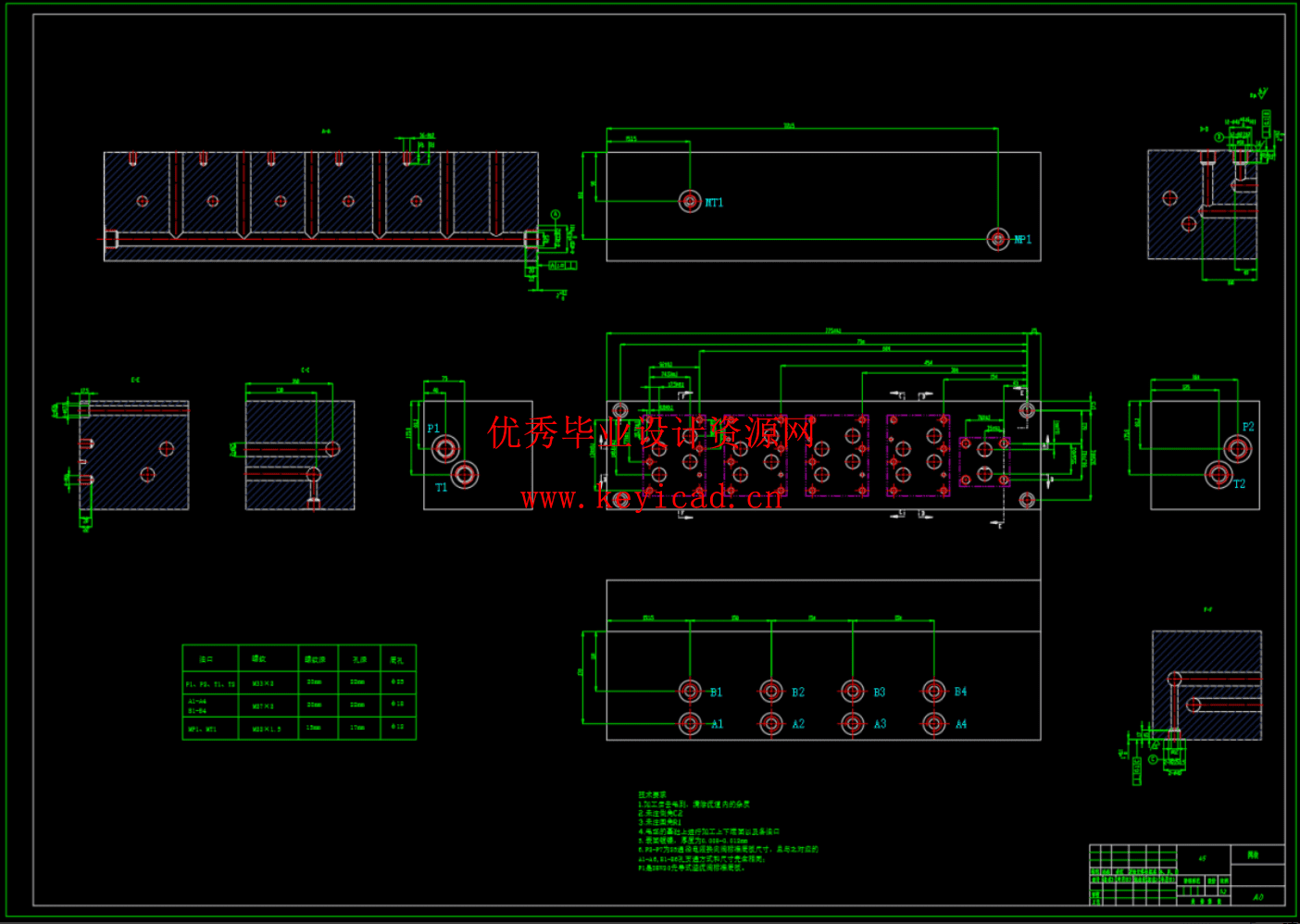Click the www.keyicad.cn watermark link
Viewport: 1300px width, 924px height.
pyautogui.click(x=652, y=498)
